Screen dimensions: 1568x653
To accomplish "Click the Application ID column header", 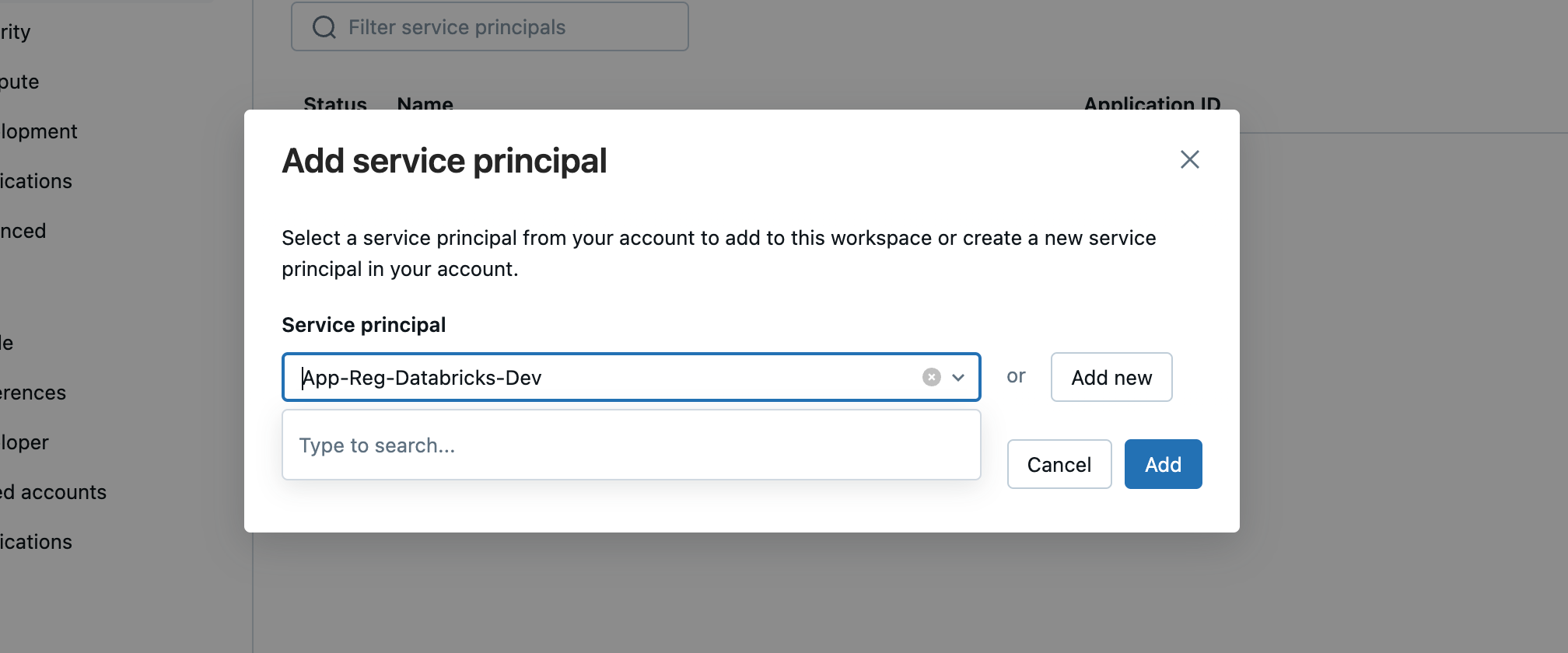I will pos(1152,103).
